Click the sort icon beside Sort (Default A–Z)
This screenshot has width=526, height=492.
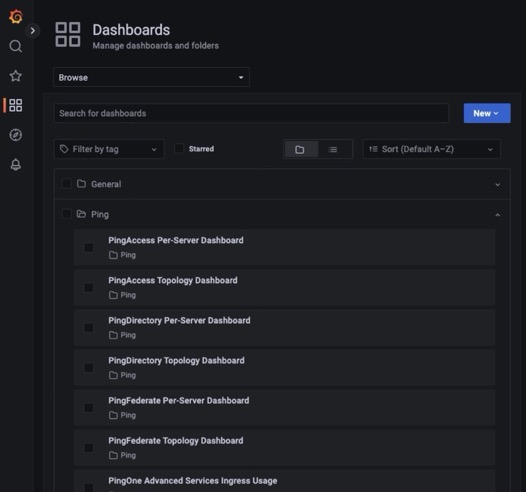click(373, 149)
